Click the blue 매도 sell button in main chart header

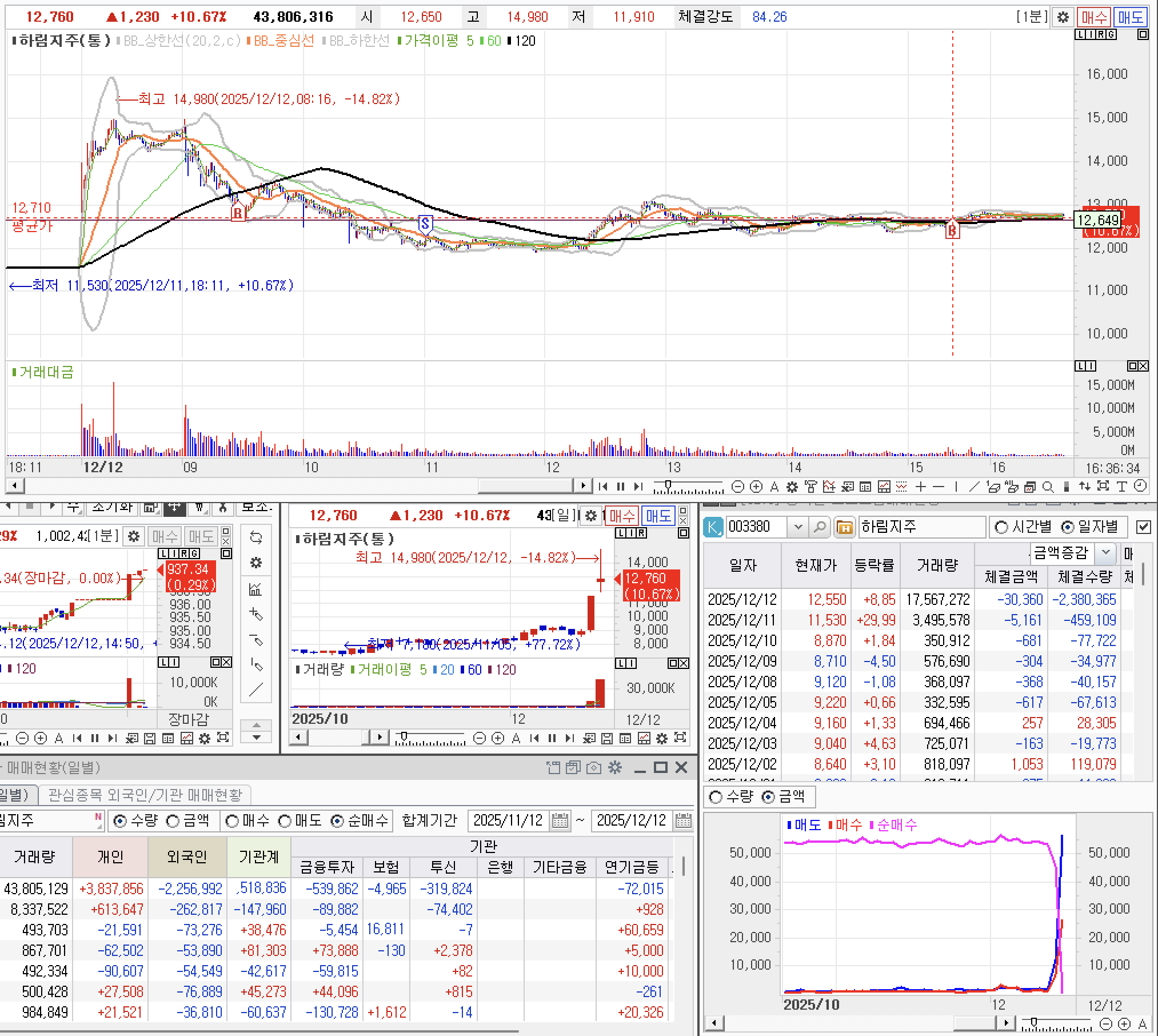1130,17
